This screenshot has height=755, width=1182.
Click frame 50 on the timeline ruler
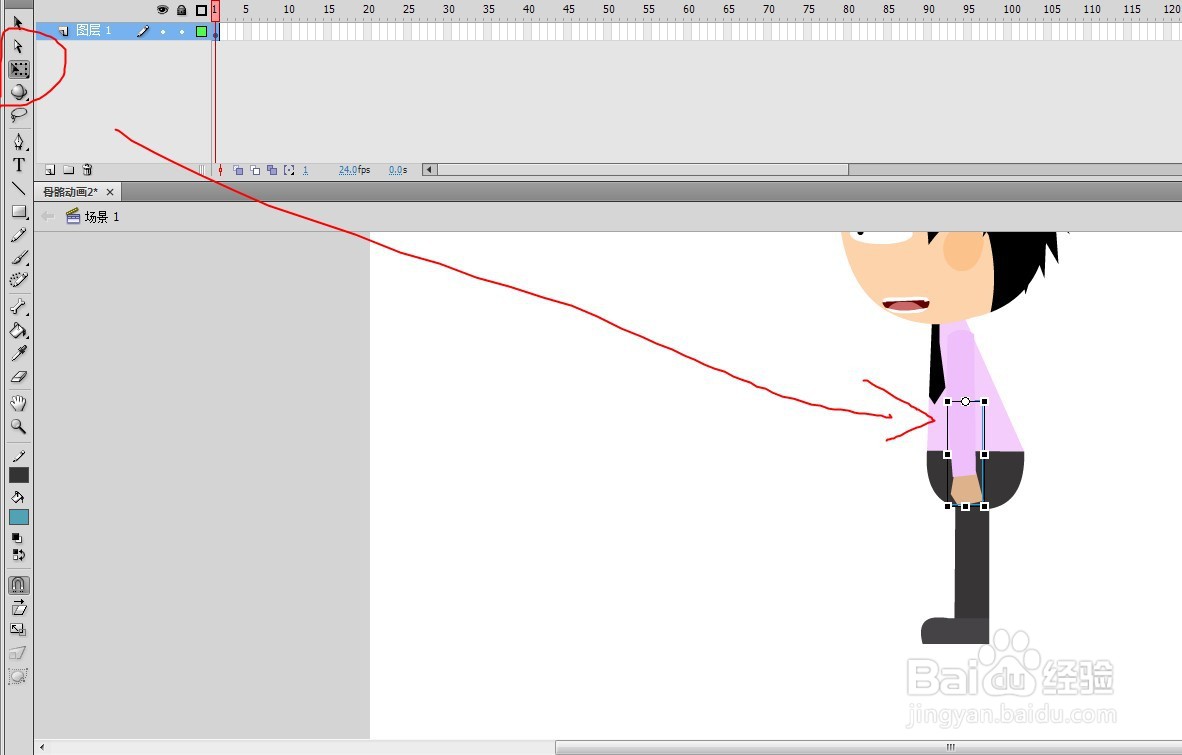tap(608, 9)
